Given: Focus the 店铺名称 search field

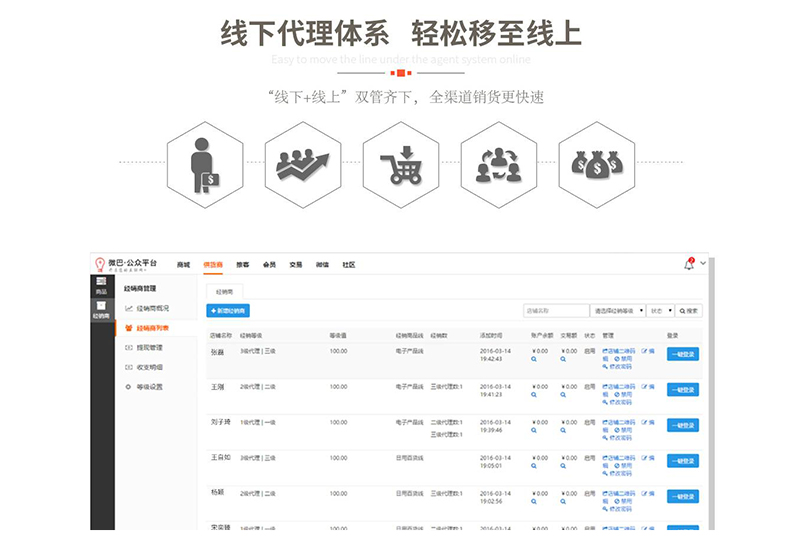Looking at the screenshot, I should point(556,311).
